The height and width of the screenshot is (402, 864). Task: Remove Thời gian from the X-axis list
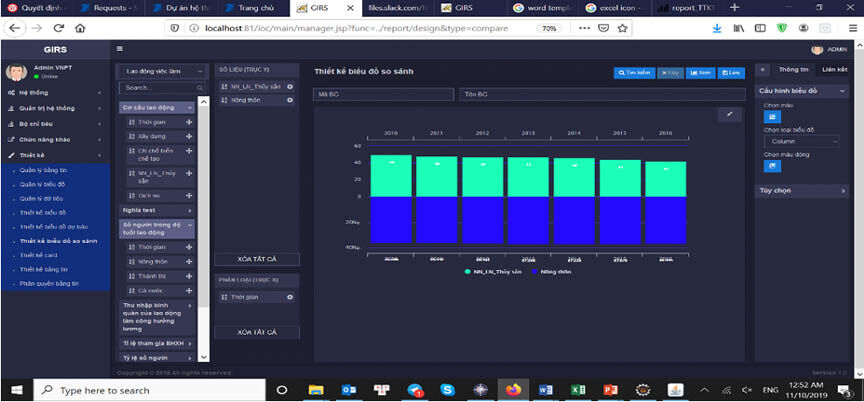tap(290, 297)
